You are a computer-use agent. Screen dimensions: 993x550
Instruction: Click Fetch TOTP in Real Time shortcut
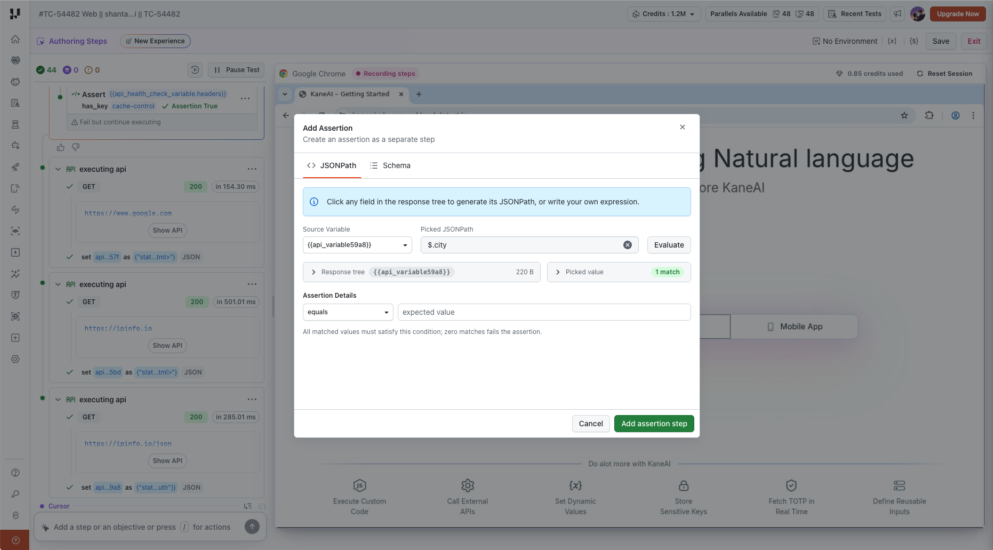click(x=791, y=497)
